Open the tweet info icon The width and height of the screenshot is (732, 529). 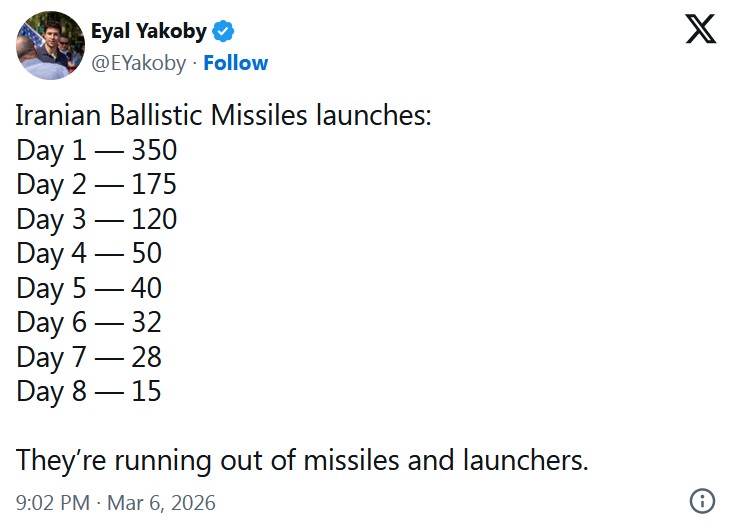point(702,501)
